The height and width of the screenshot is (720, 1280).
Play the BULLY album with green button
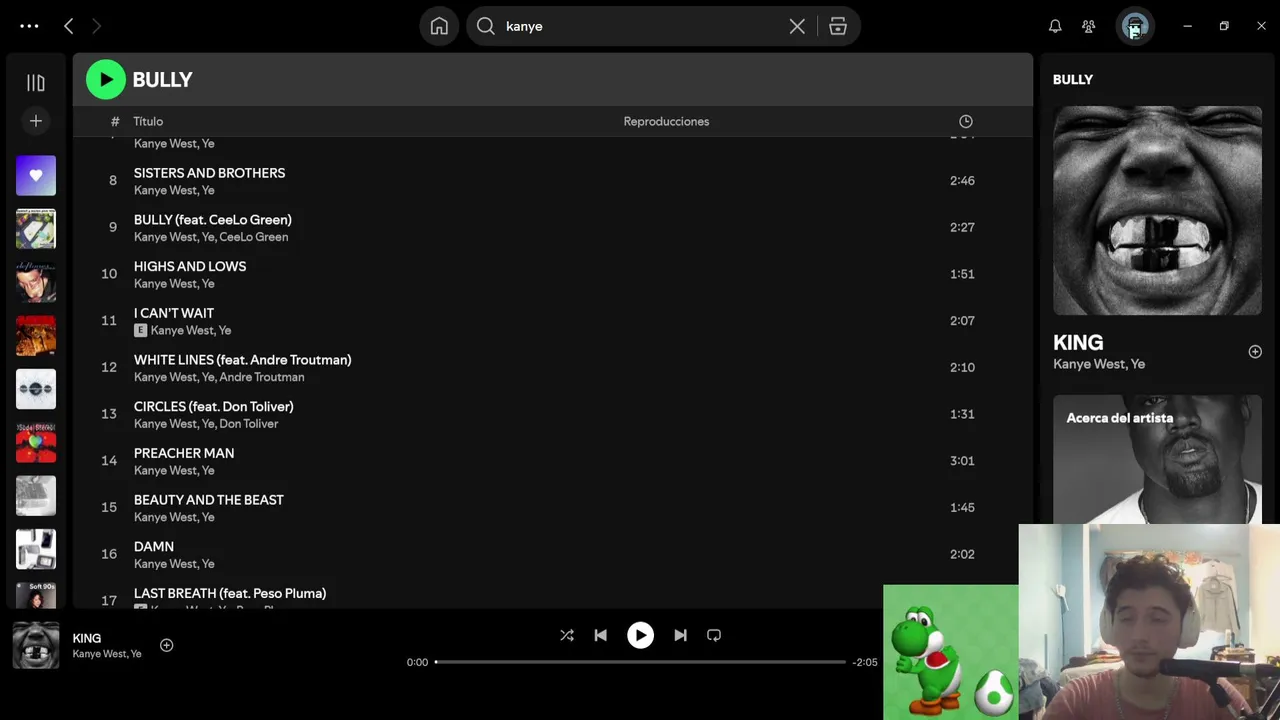(106, 80)
